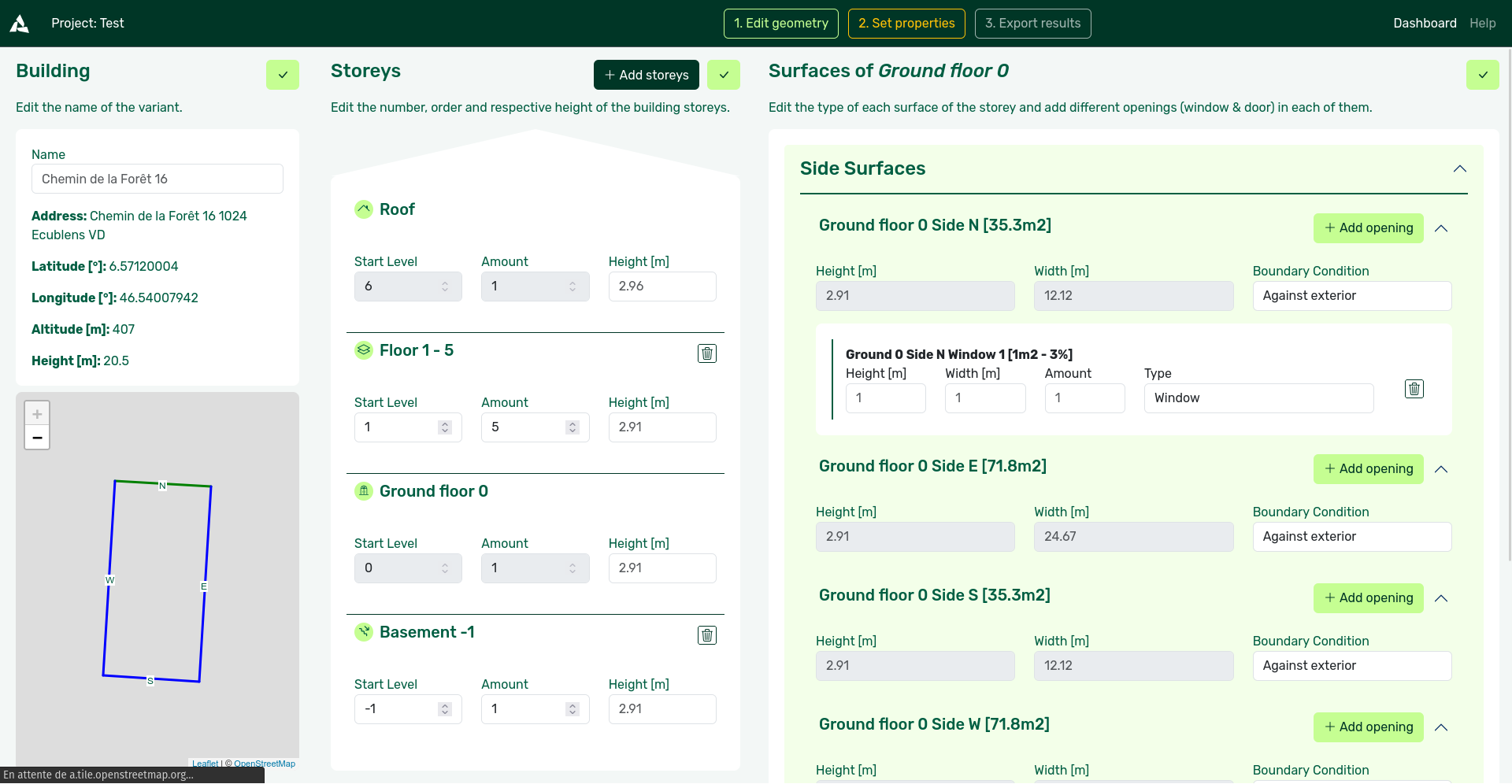1512x784 pixels.
Task: Edit Window 1 Height field
Action: [885, 398]
